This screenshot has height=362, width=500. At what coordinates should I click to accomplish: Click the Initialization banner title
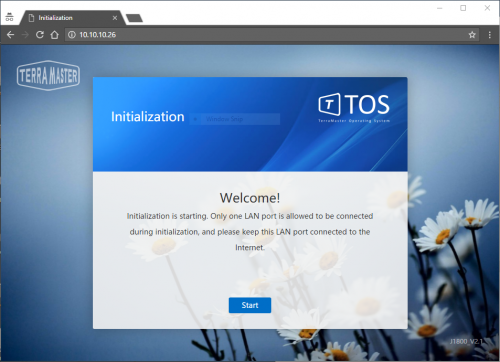(x=148, y=117)
